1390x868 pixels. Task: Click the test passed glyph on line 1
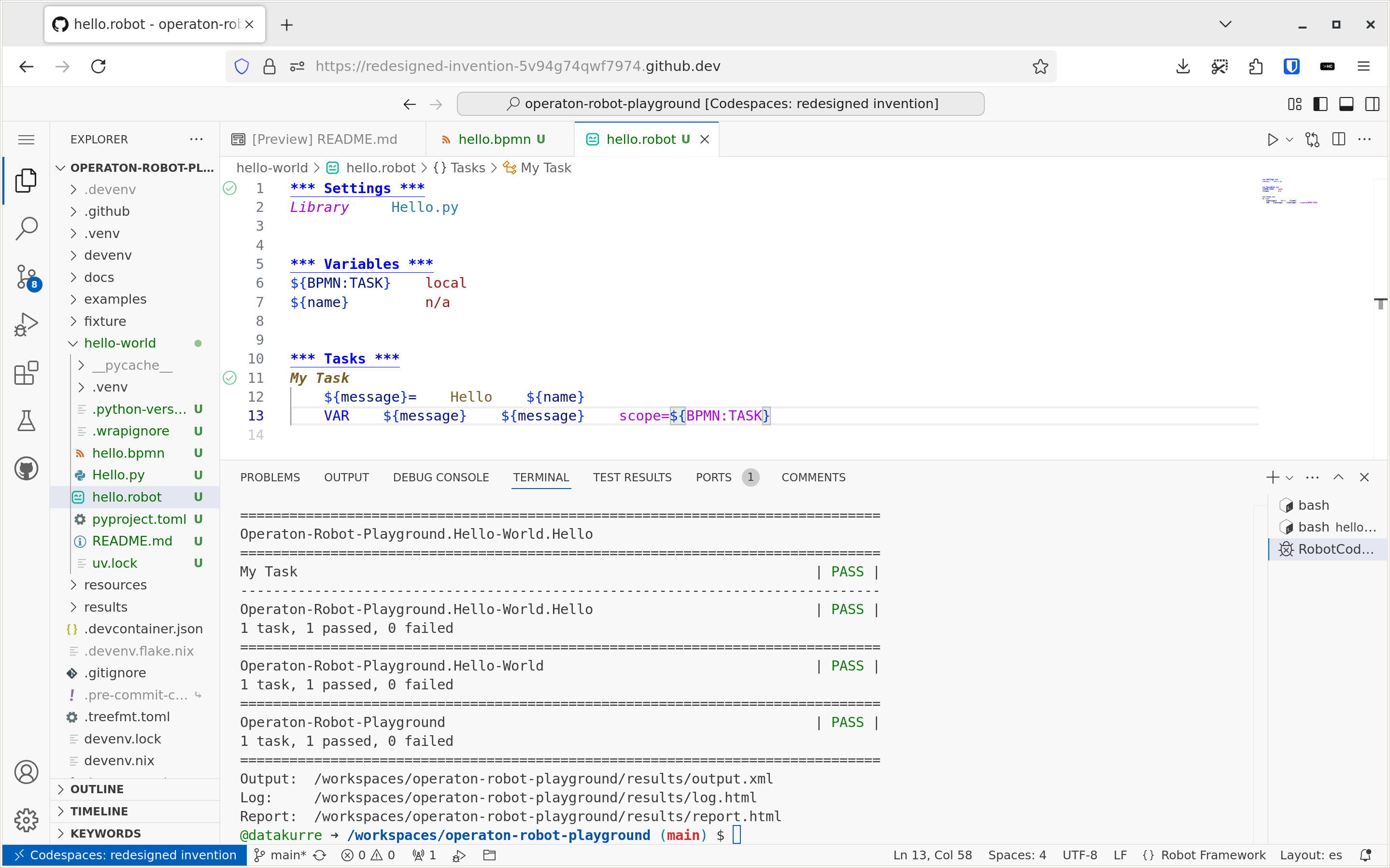[230, 188]
